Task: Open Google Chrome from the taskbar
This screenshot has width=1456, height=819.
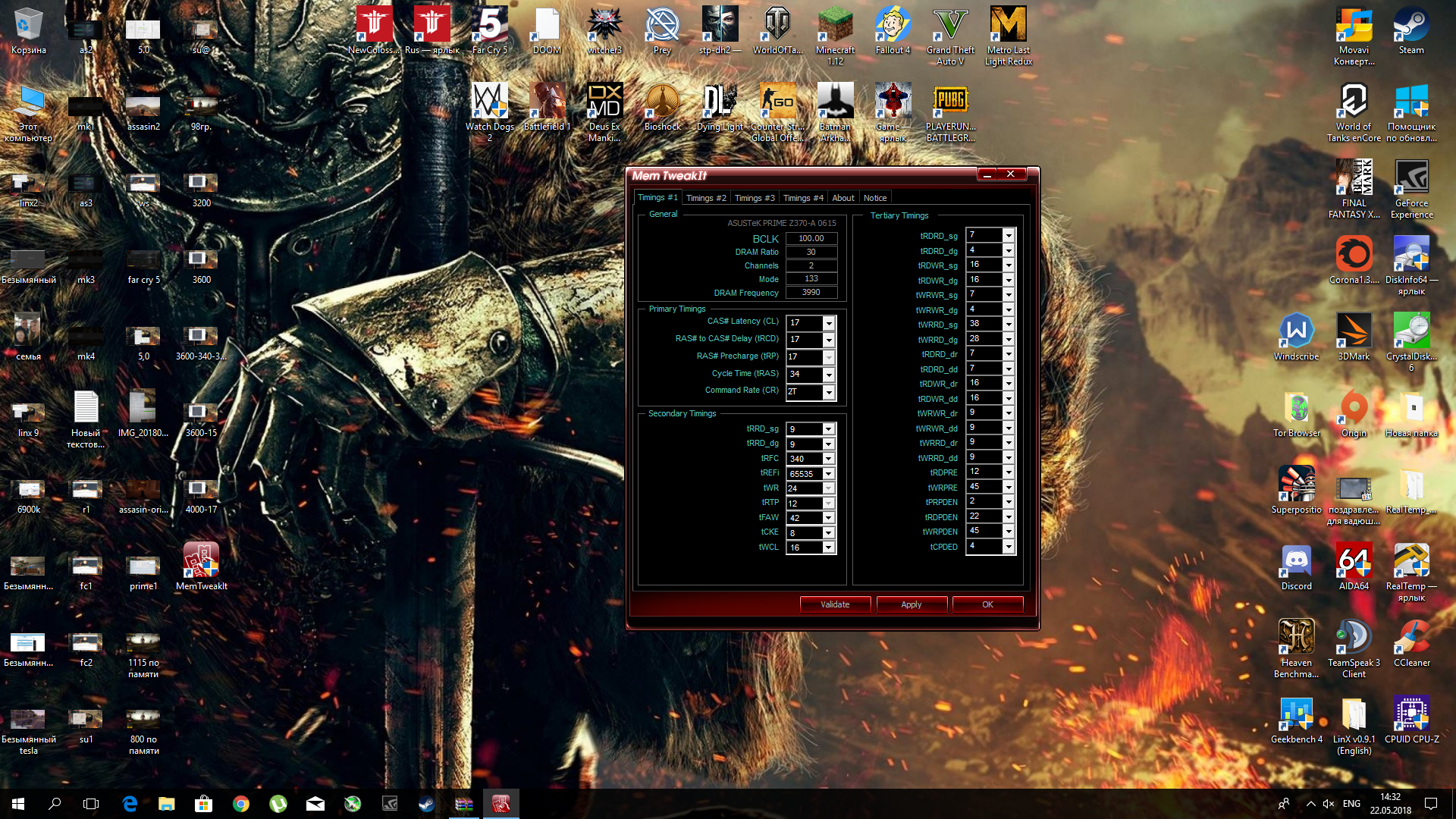Action: coord(241,804)
